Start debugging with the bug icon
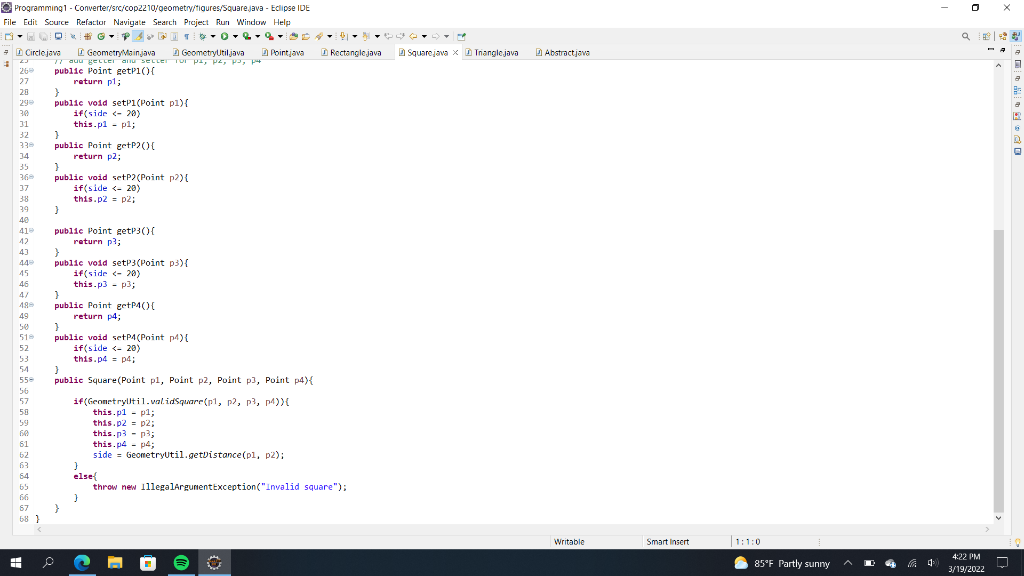The height and width of the screenshot is (576, 1024). pyautogui.click(x=202, y=36)
